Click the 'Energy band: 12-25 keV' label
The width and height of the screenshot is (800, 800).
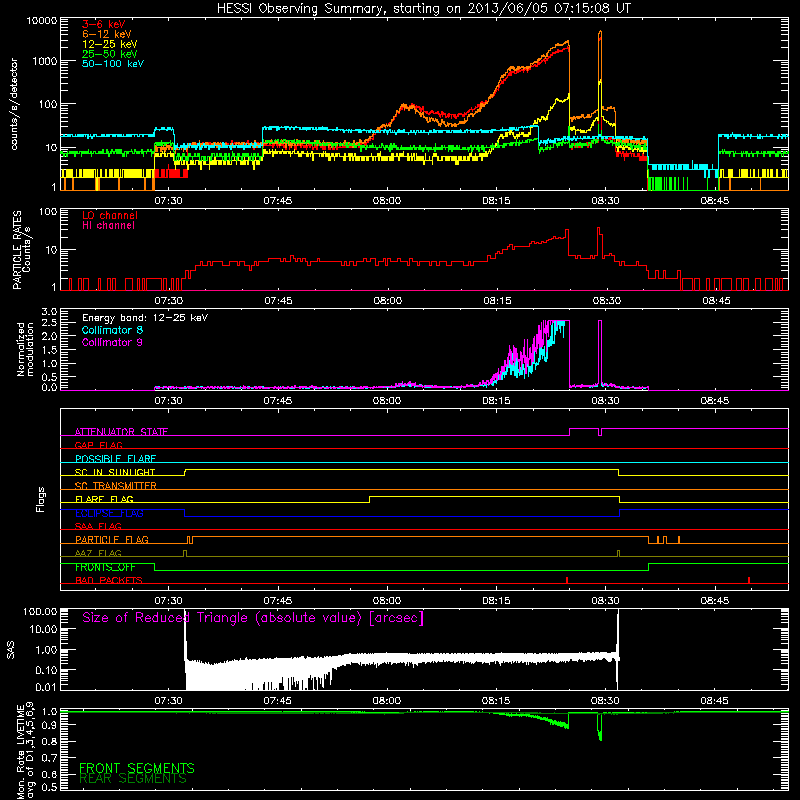tap(145, 318)
